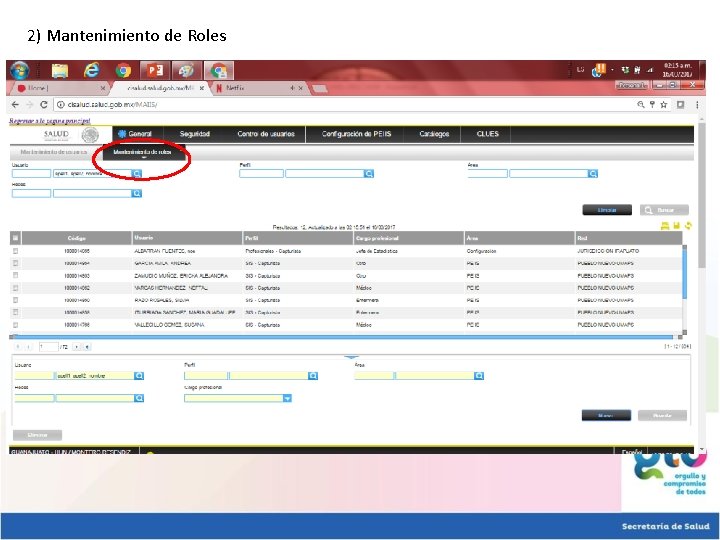
Task: Go to next results page
Action: click(77, 347)
